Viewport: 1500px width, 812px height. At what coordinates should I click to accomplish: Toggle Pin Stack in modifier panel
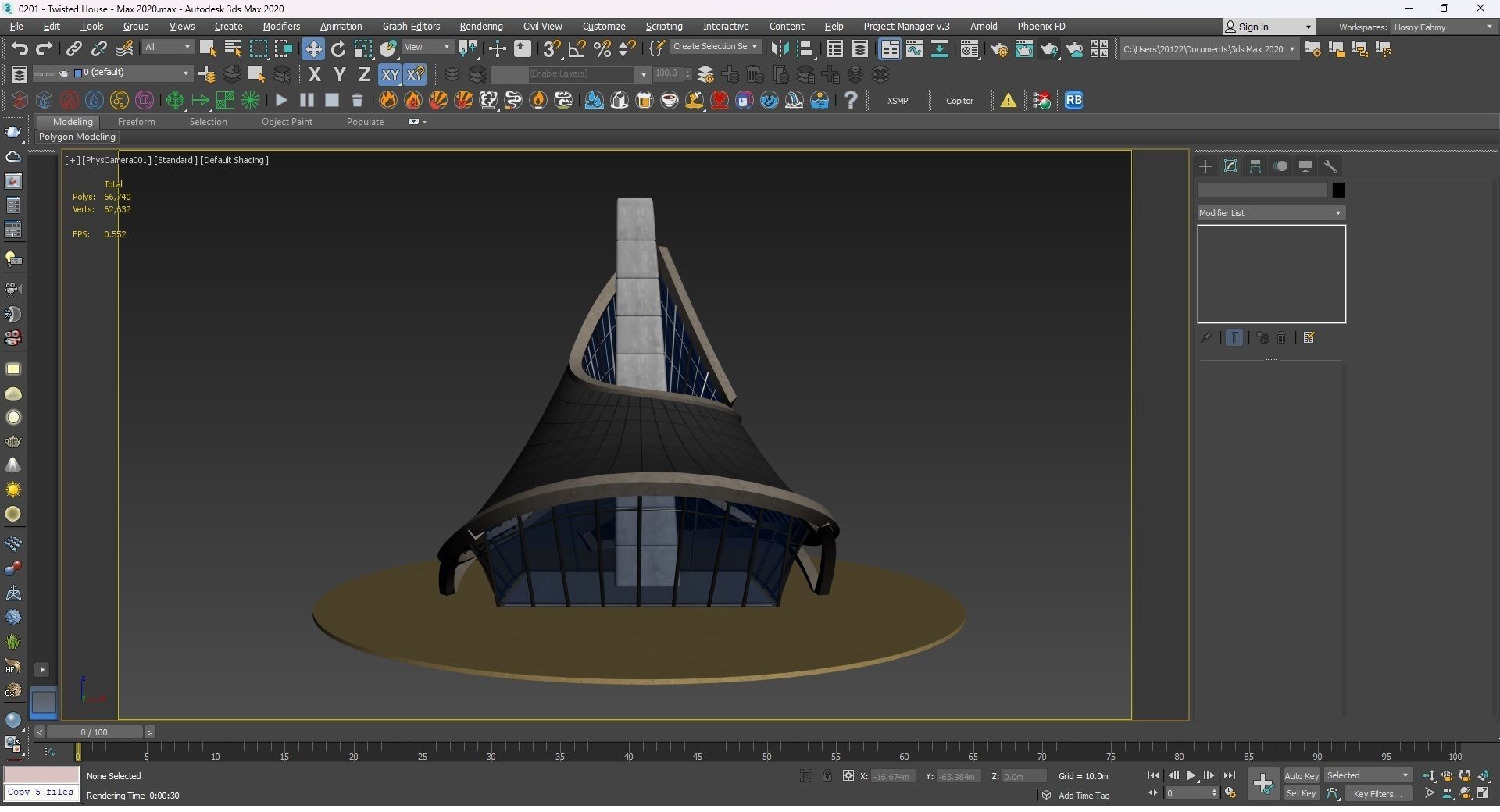1206,338
